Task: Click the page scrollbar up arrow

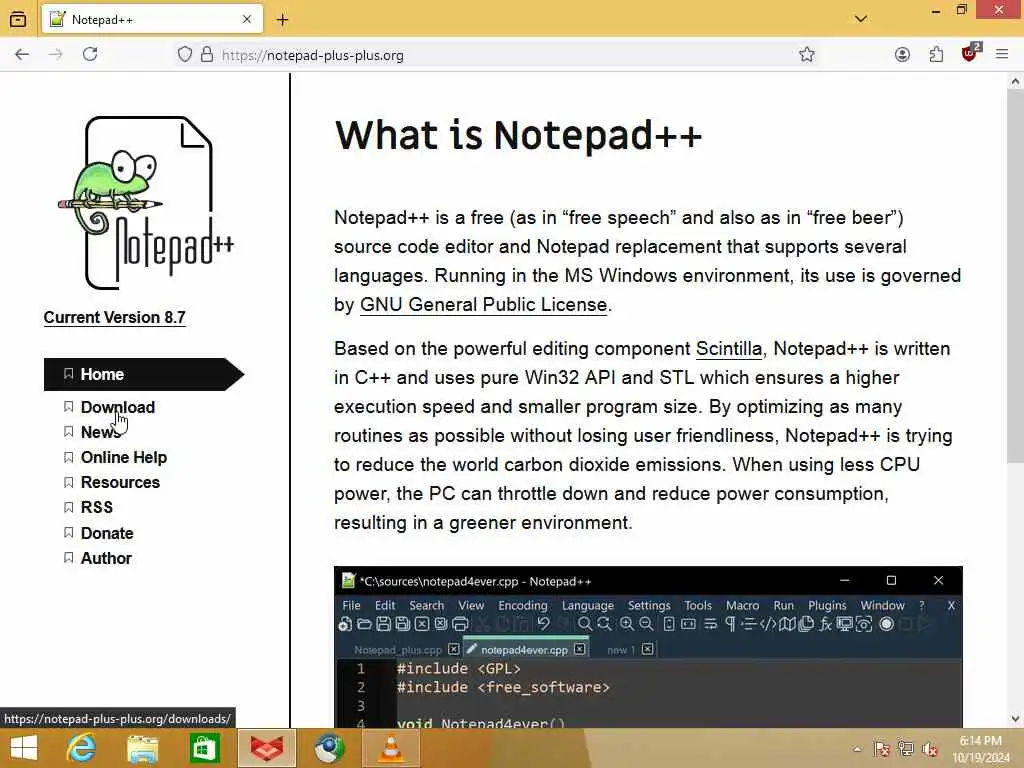Action: tap(1015, 82)
